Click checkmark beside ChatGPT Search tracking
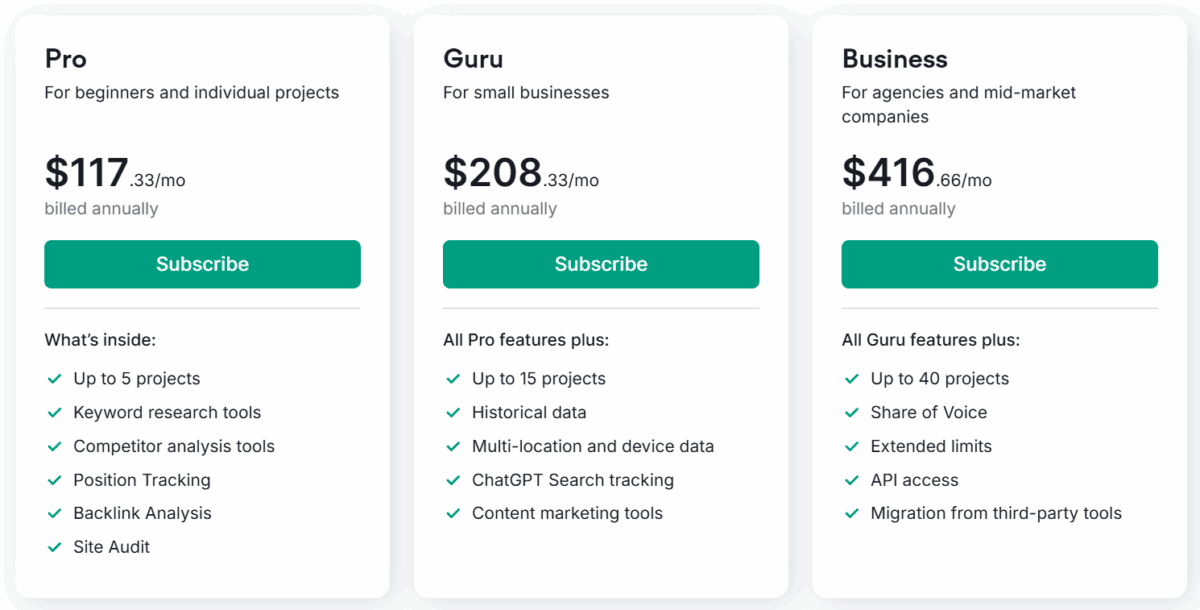Viewport: 1200px width, 610px height. (x=453, y=480)
